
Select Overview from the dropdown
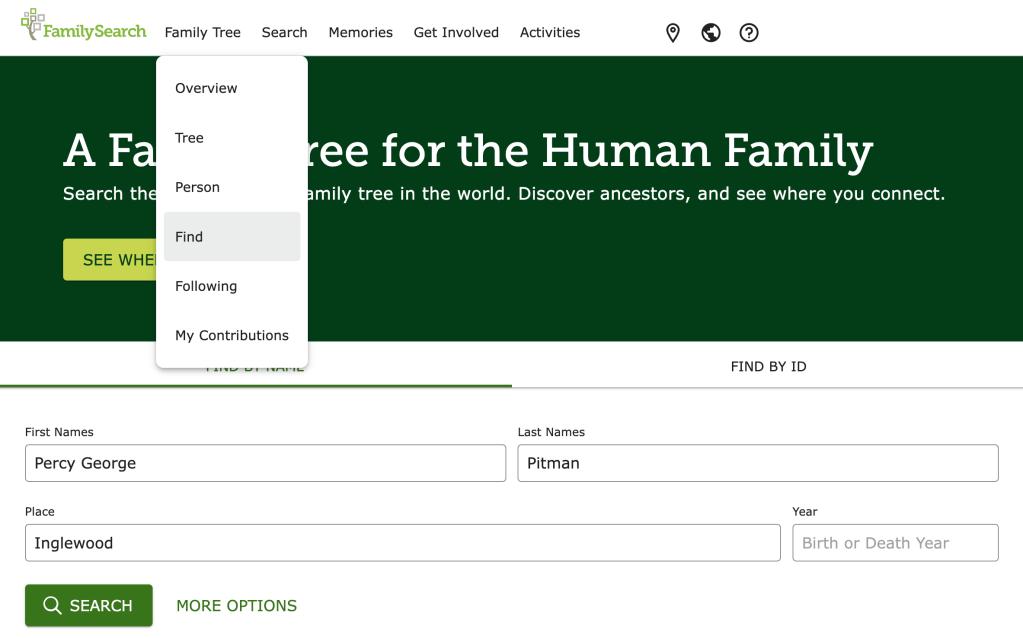[x=206, y=88]
